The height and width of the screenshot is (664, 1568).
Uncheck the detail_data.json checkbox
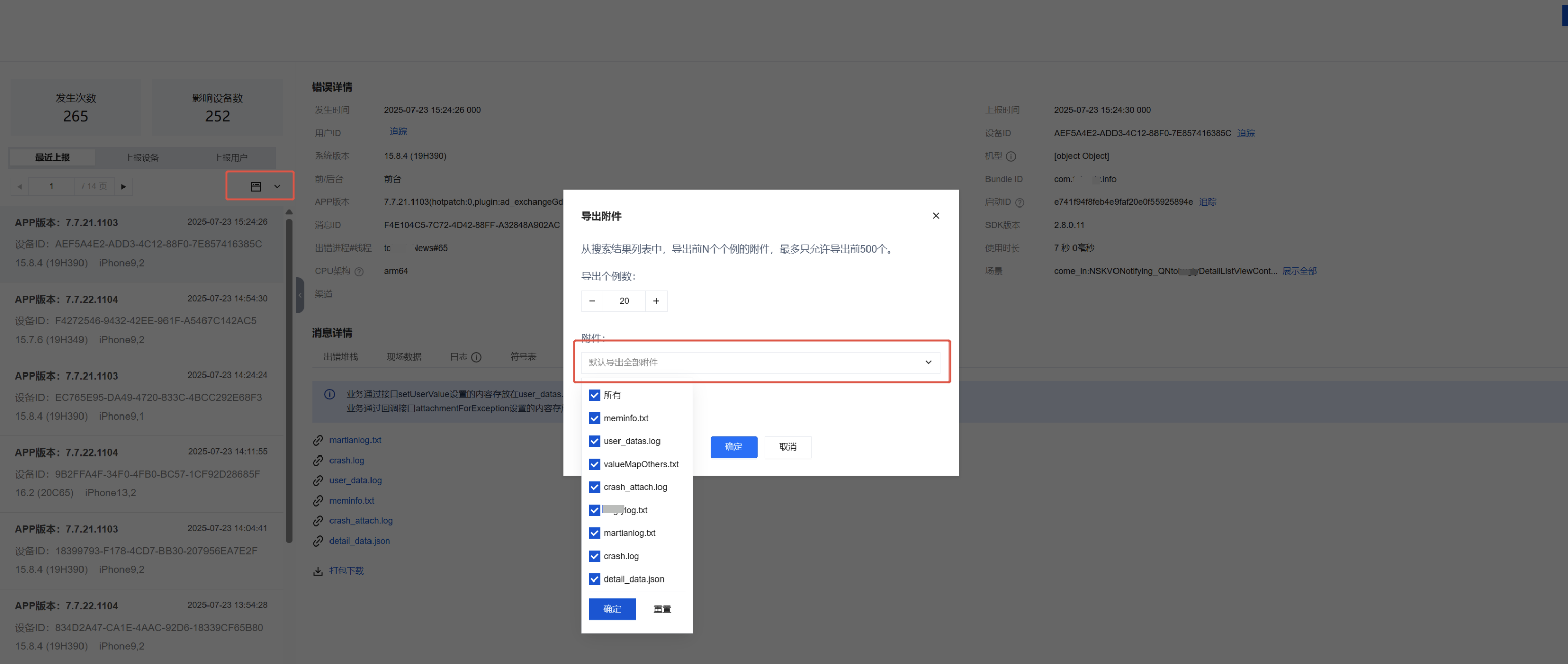(x=594, y=579)
